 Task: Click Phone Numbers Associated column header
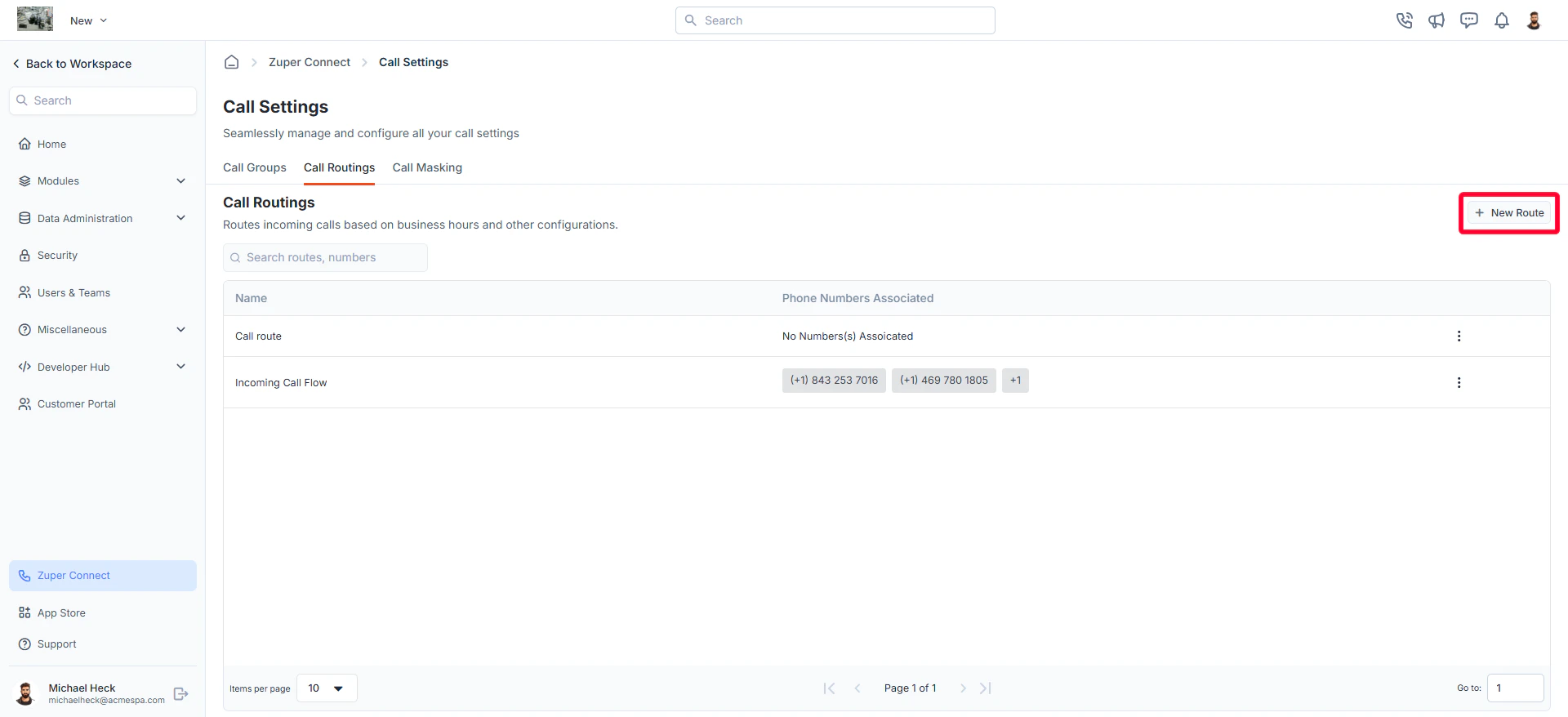click(x=857, y=298)
